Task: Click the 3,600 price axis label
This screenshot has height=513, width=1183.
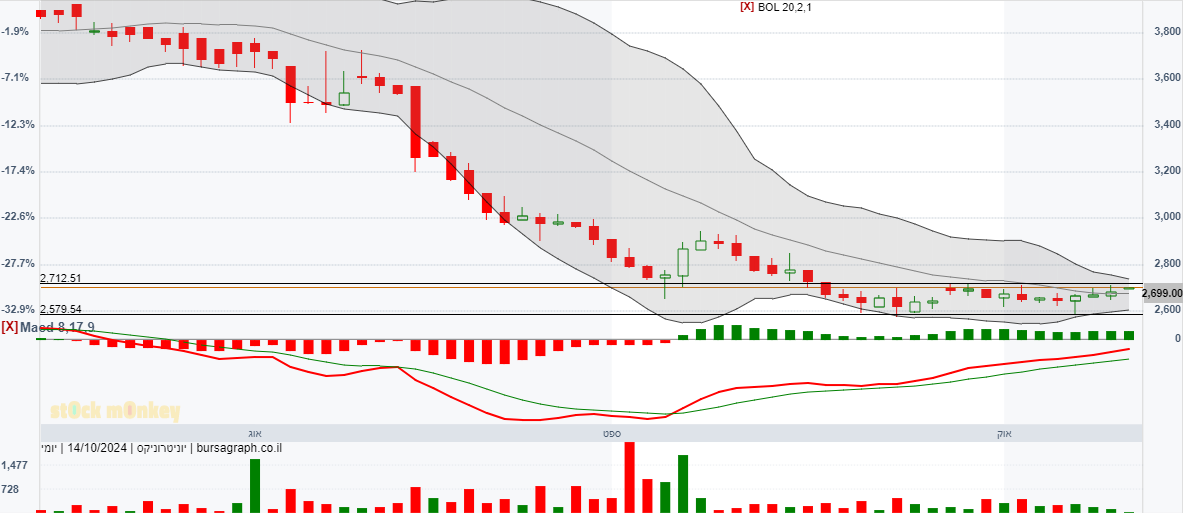Action: tap(1167, 78)
